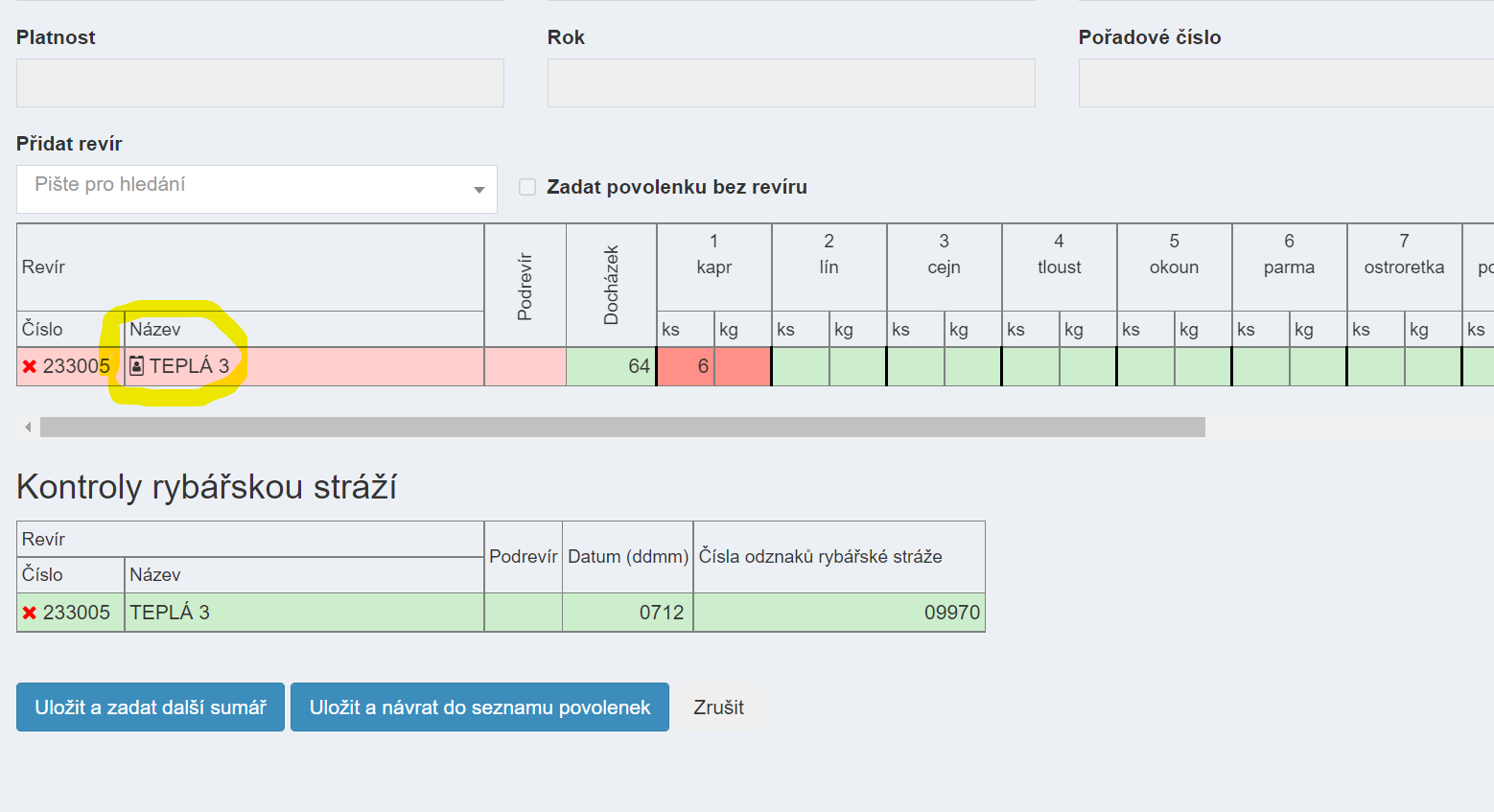The width and height of the screenshot is (1494, 812).
Task: Click the Platnost input field
Action: click(x=260, y=82)
